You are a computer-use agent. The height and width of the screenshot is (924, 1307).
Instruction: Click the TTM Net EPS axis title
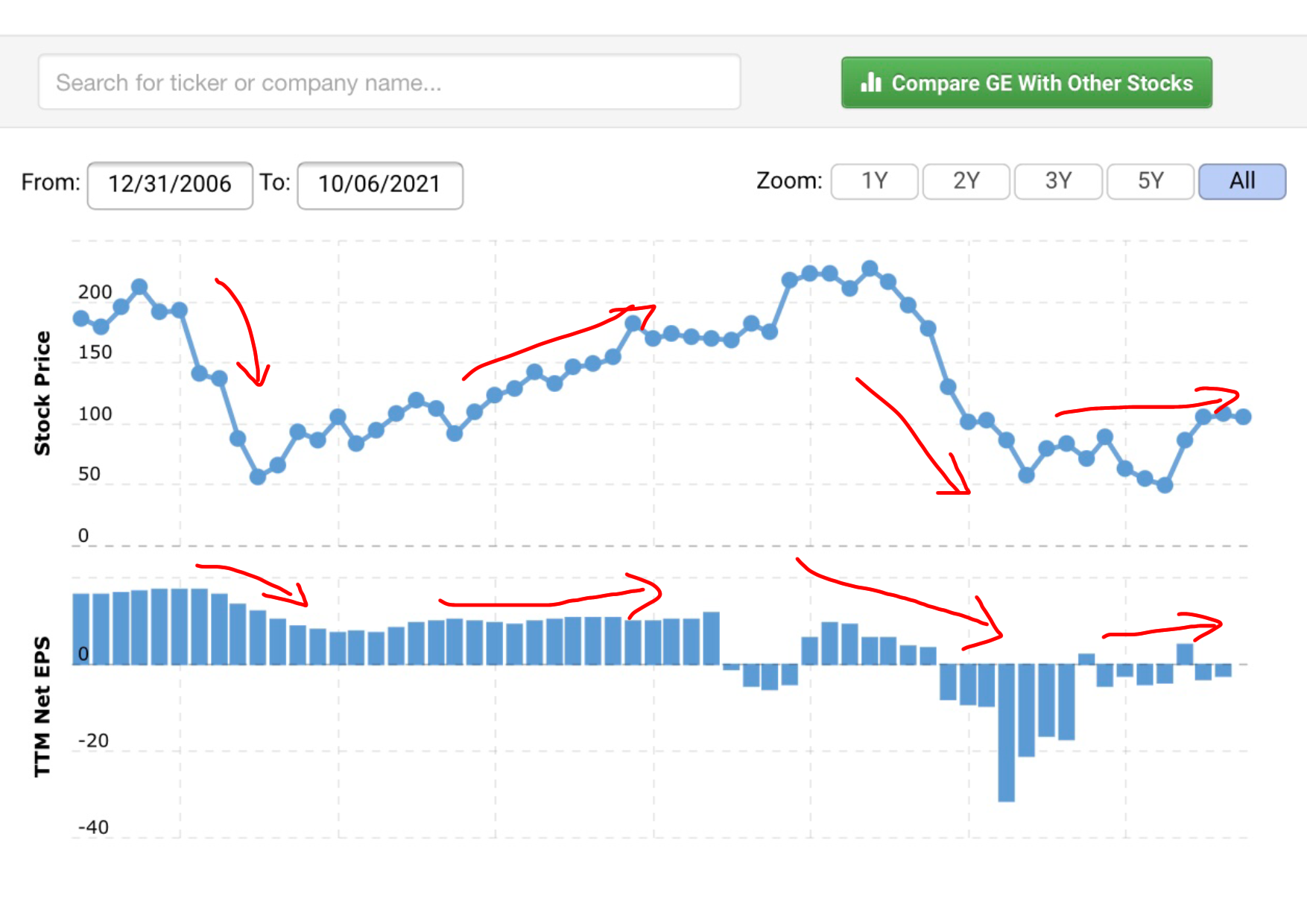pos(42,706)
